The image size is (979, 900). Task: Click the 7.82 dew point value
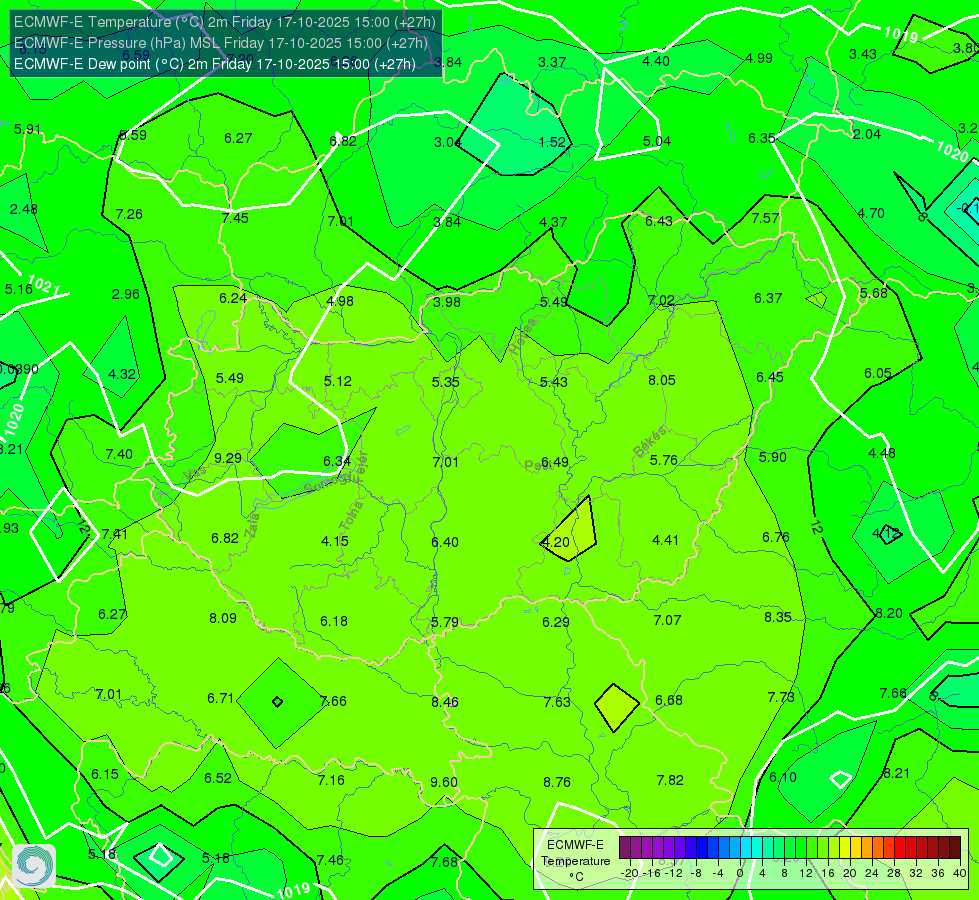(670, 780)
